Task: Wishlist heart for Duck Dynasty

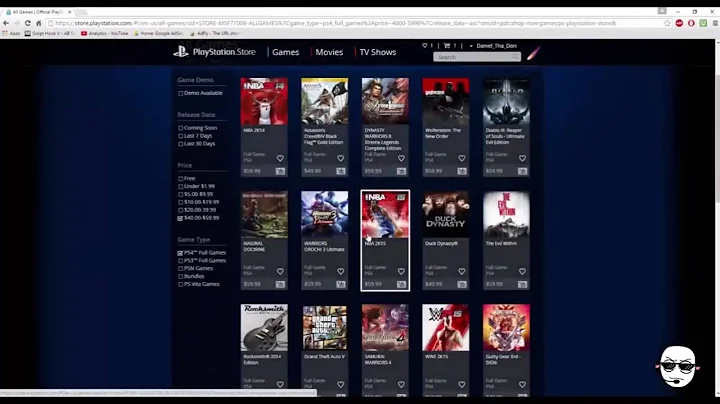Action: (462, 272)
